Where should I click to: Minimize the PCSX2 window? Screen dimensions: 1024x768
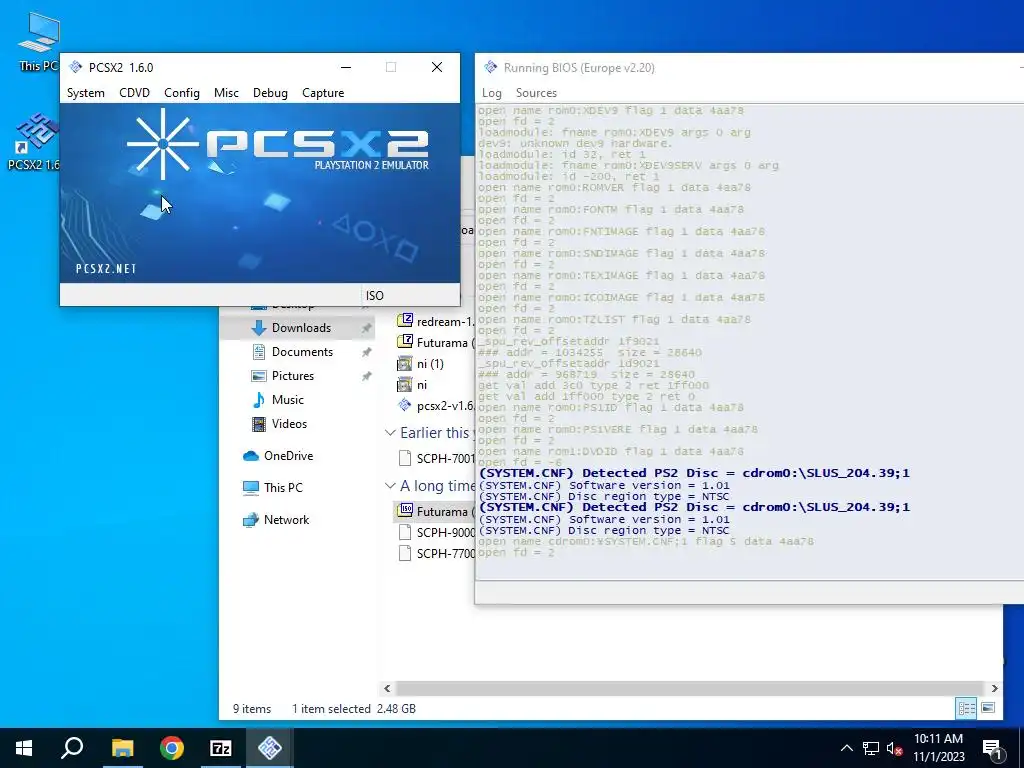click(x=346, y=67)
